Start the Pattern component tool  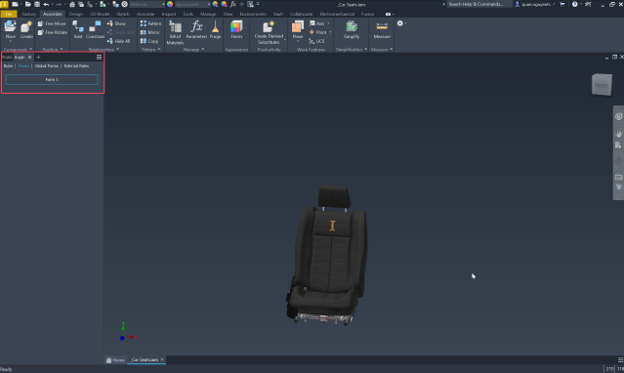pyautogui.click(x=150, y=23)
